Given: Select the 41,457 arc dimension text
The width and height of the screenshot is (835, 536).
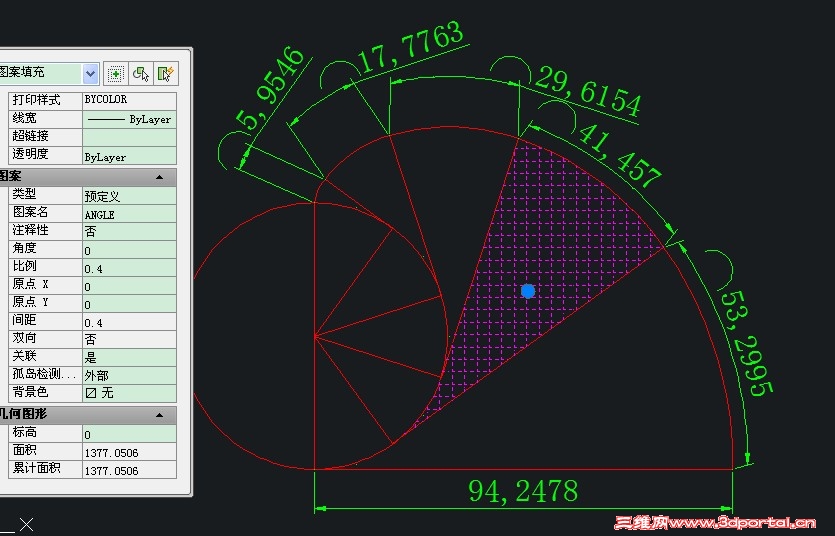Looking at the screenshot, I should [619, 155].
